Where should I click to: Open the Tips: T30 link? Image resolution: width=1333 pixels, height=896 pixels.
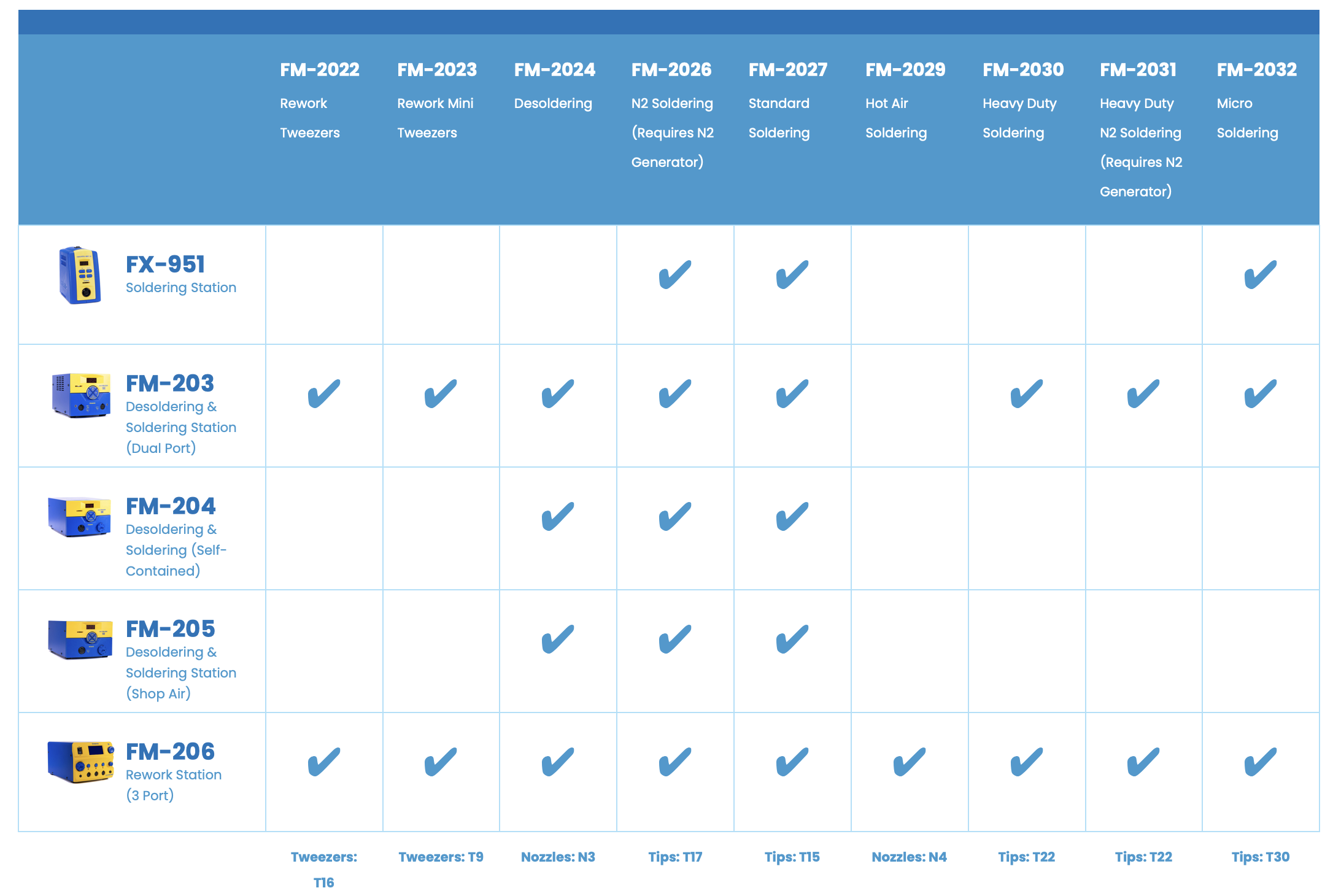click(x=1261, y=857)
